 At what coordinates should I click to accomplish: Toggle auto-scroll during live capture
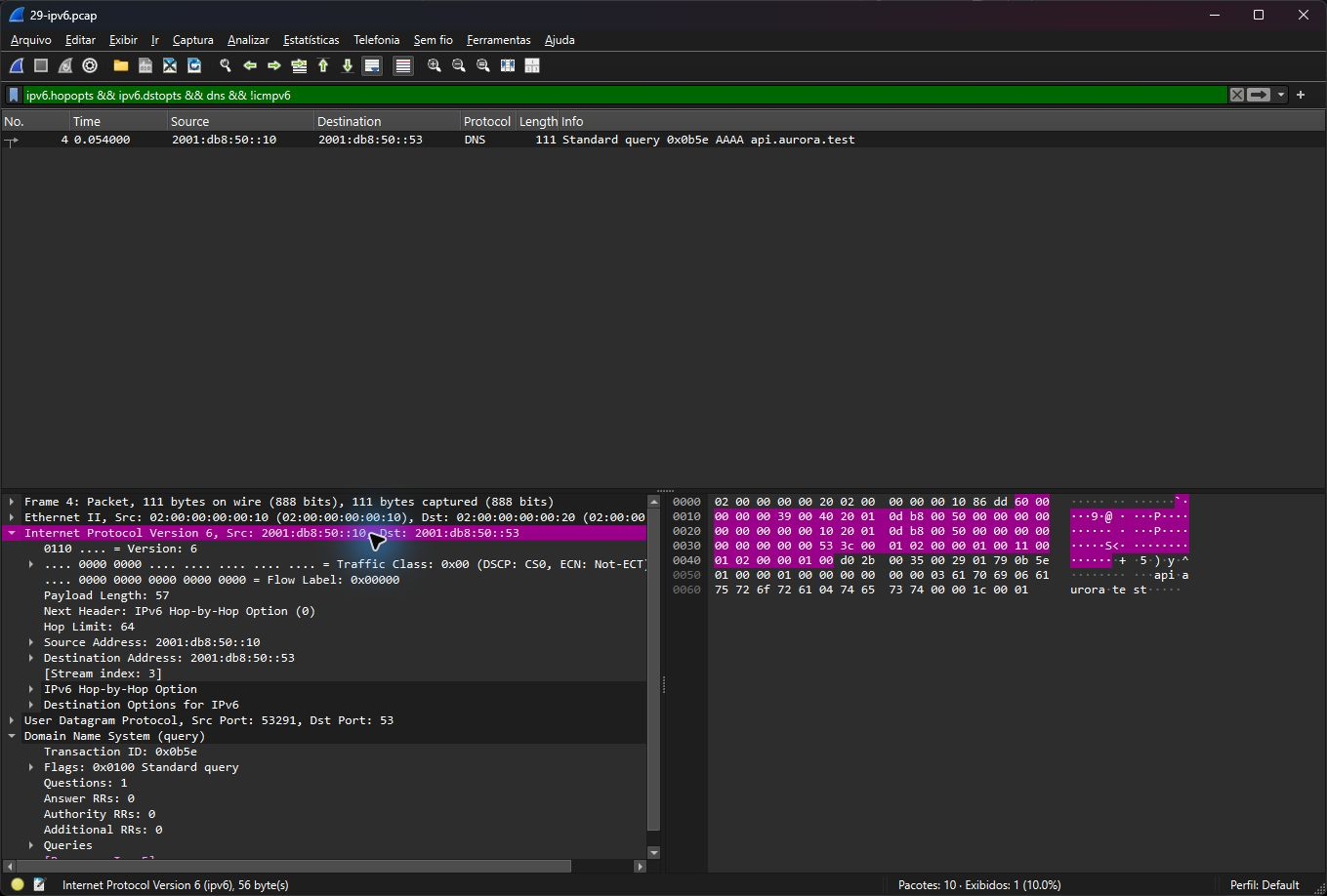(x=372, y=65)
